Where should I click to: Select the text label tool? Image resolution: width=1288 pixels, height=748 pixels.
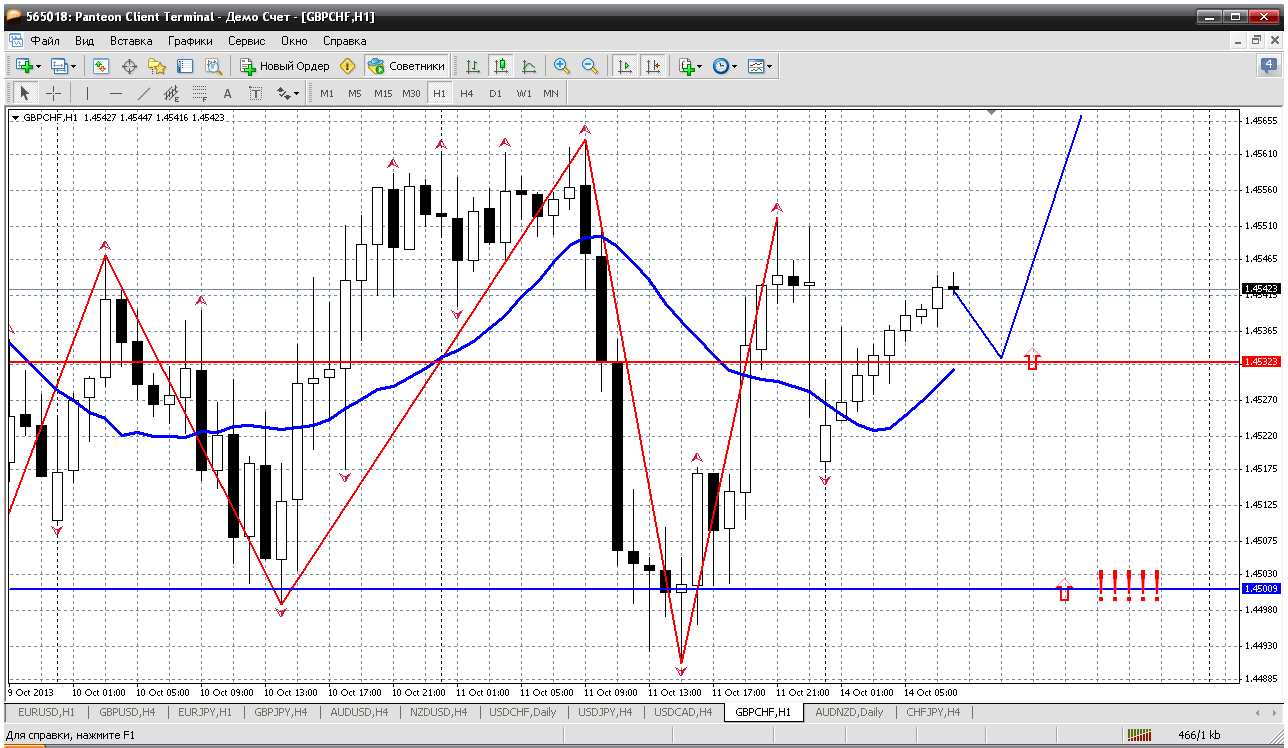[x=227, y=93]
